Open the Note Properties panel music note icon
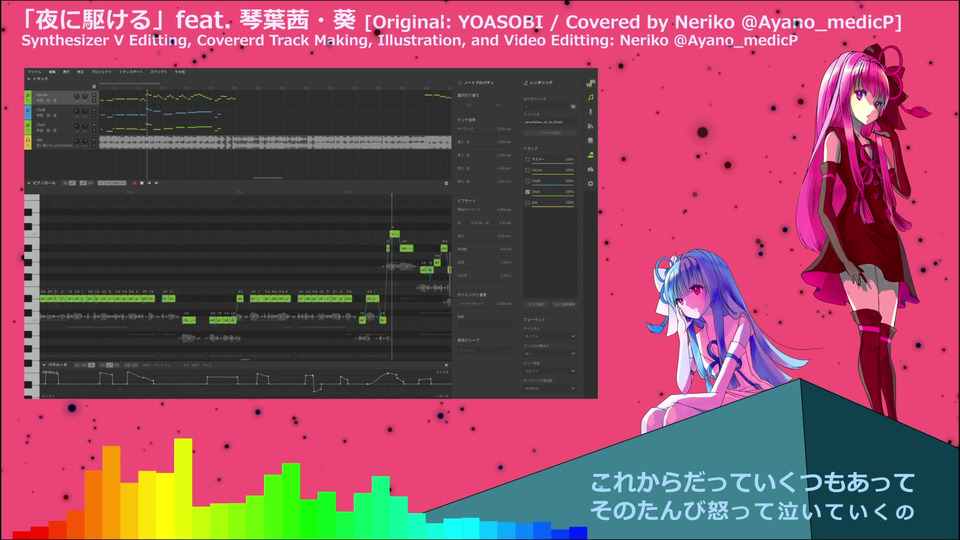 tap(590, 97)
